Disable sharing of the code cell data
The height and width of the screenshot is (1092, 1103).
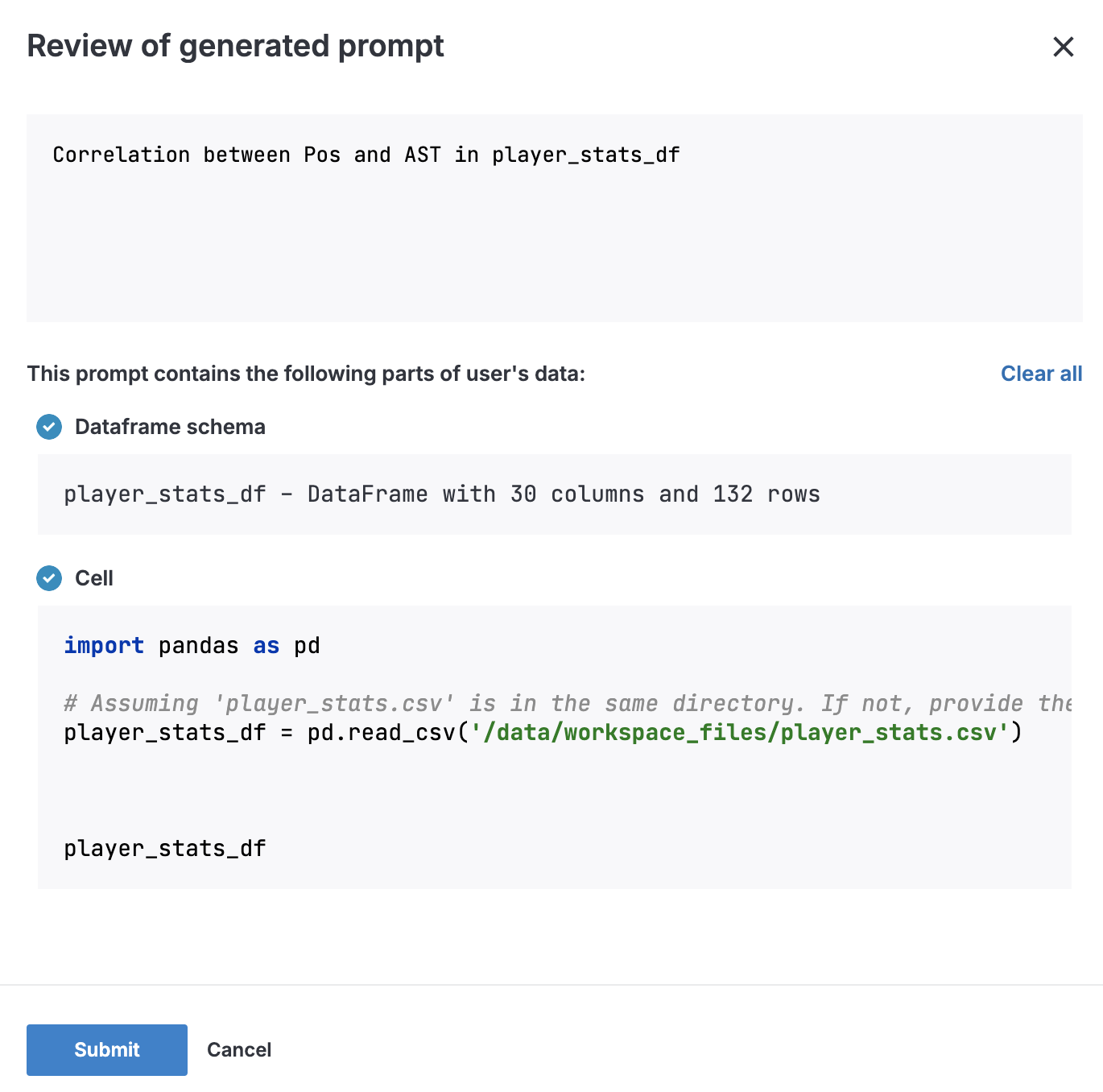[x=48, y=578]
